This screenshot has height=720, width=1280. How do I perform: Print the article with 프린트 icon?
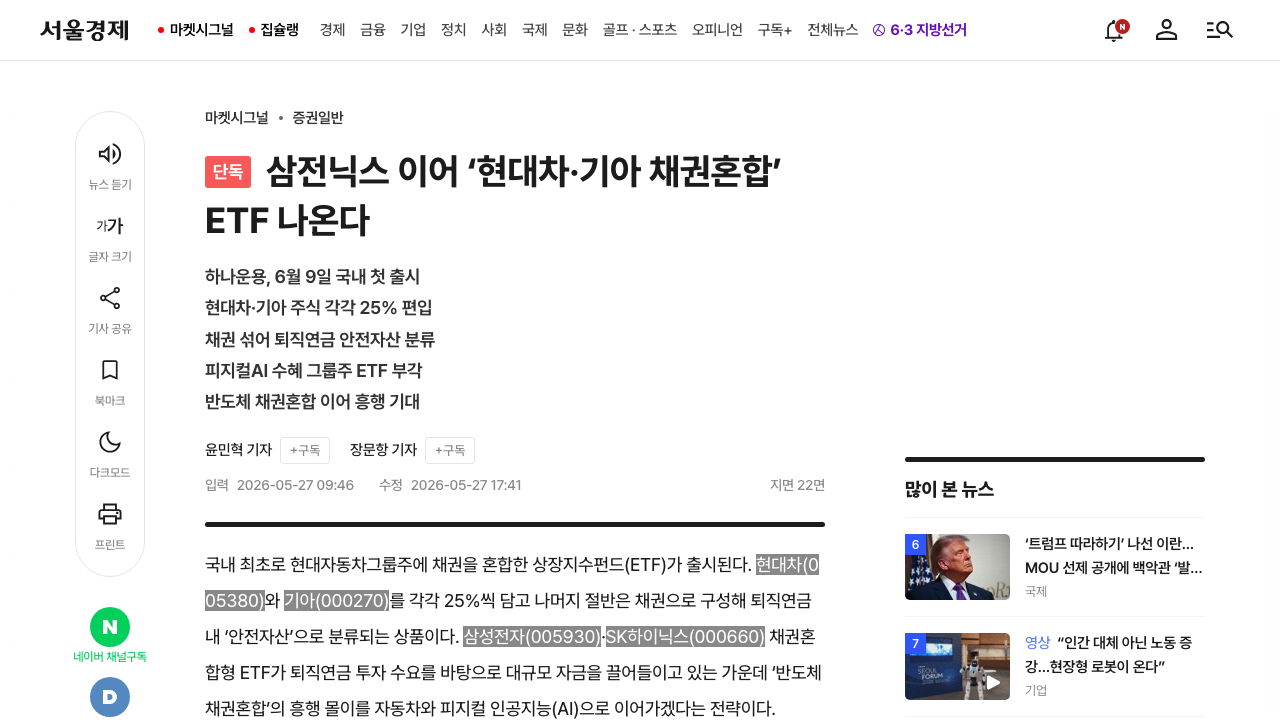click(x=110, y=514)
